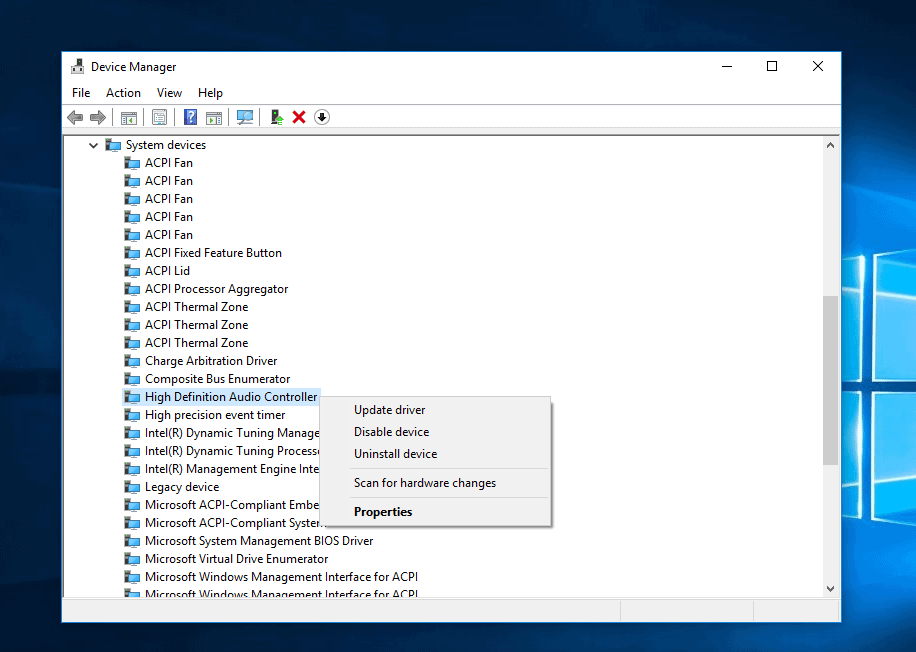Click the Scan for hardware changes toolbar icon

[x=245, y=117]
